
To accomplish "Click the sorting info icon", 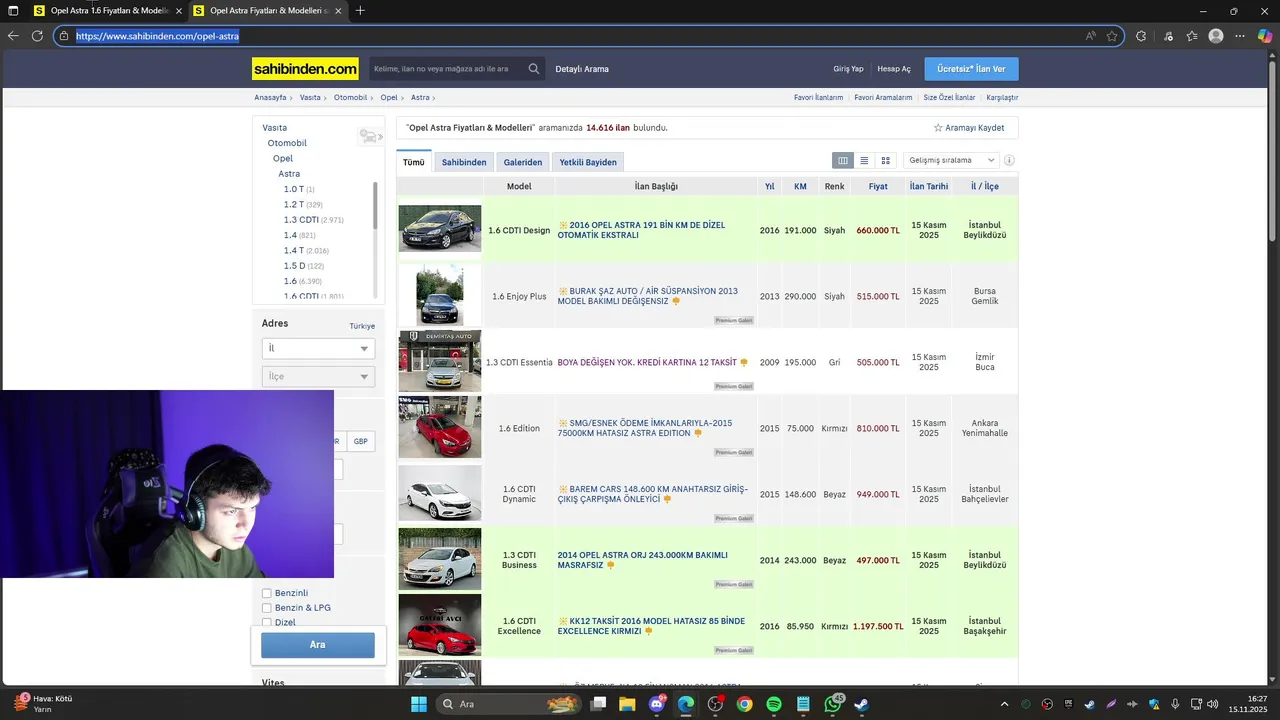I will click(x=1009, y=160).
